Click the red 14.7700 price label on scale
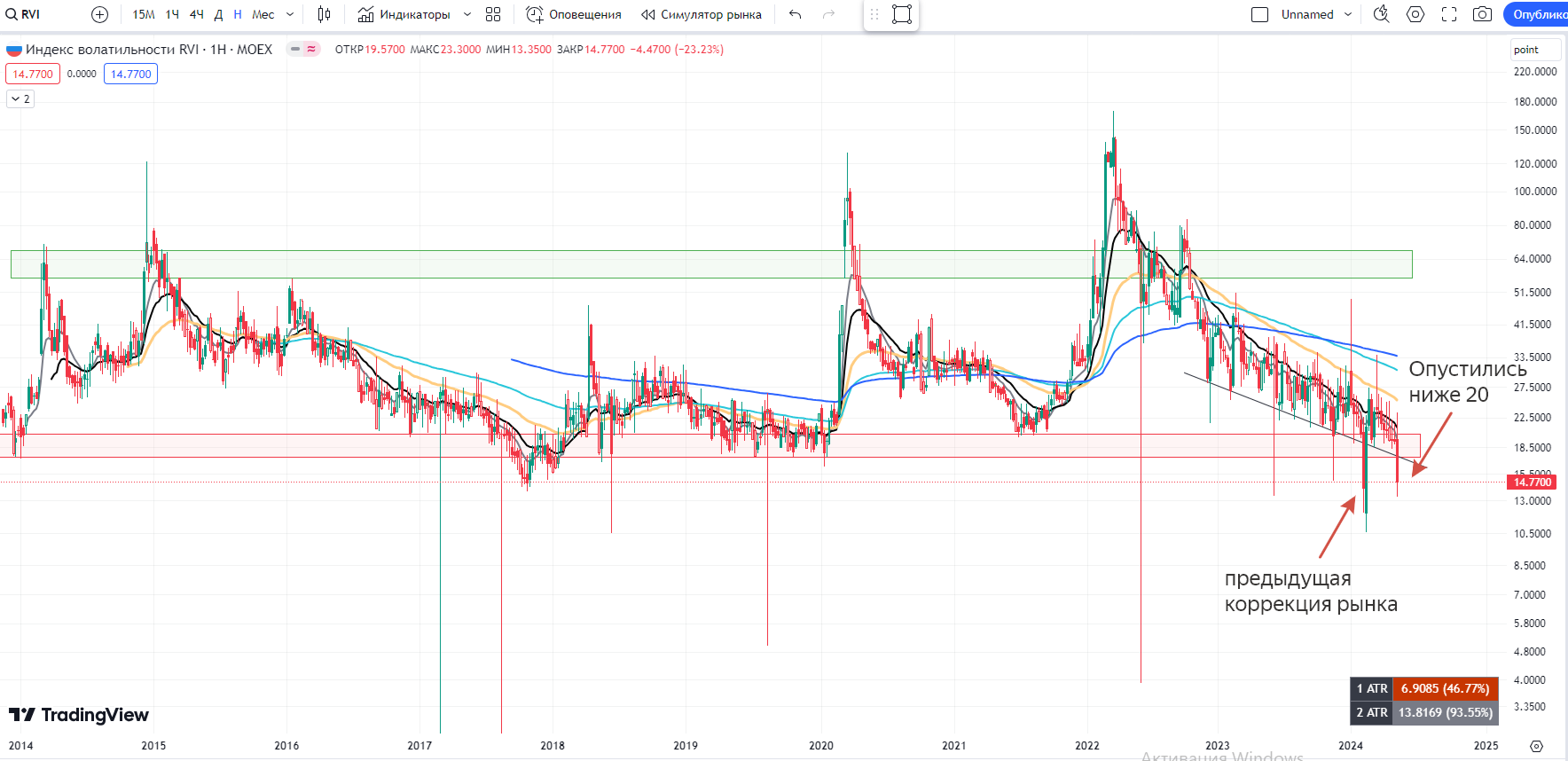Viewport: 1568px width, 761px height. click(1532, 482)
